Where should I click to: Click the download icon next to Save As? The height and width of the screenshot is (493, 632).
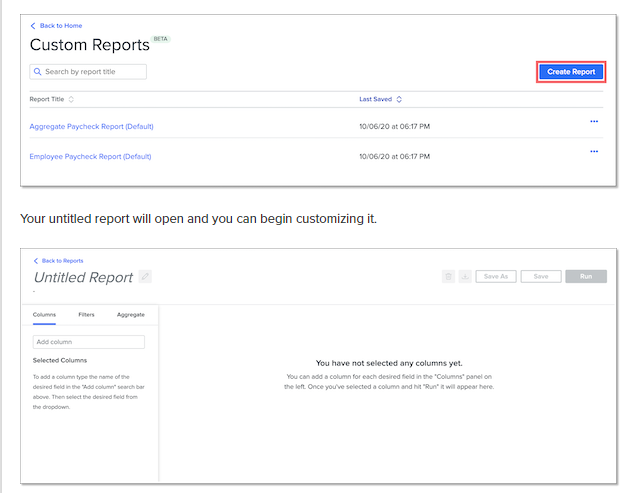pos(465,276)
